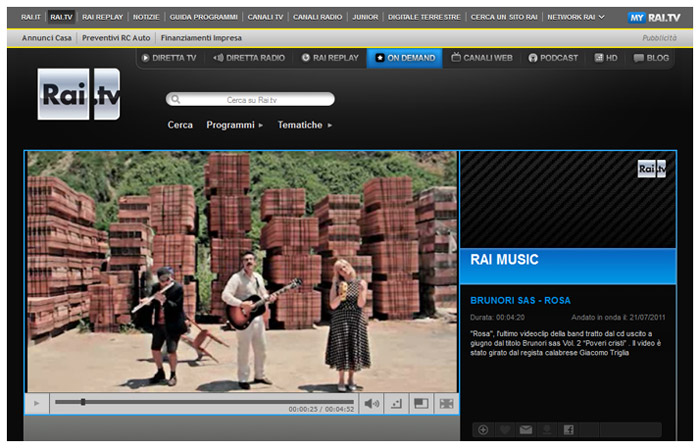Screen dimensions: 700x448
Task: Open CANALI TV in top bar
Action: coord(265,17)
